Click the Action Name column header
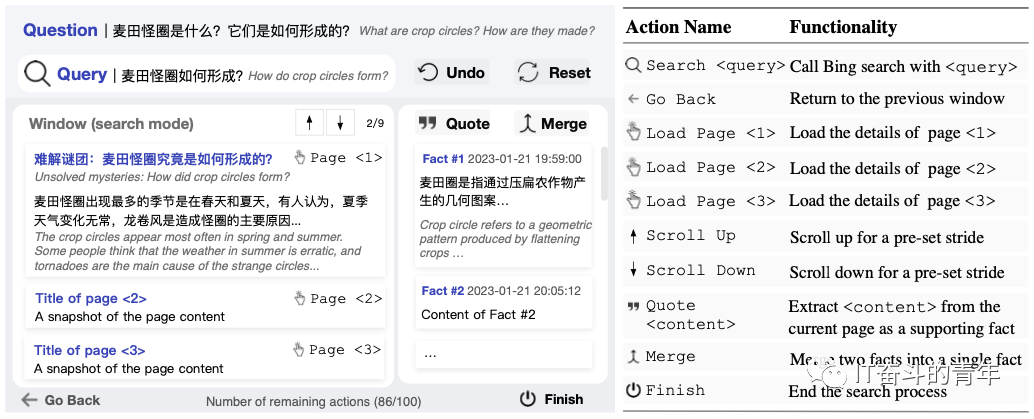The height and width of the screenshot is (419, 1034). [678, 27]
